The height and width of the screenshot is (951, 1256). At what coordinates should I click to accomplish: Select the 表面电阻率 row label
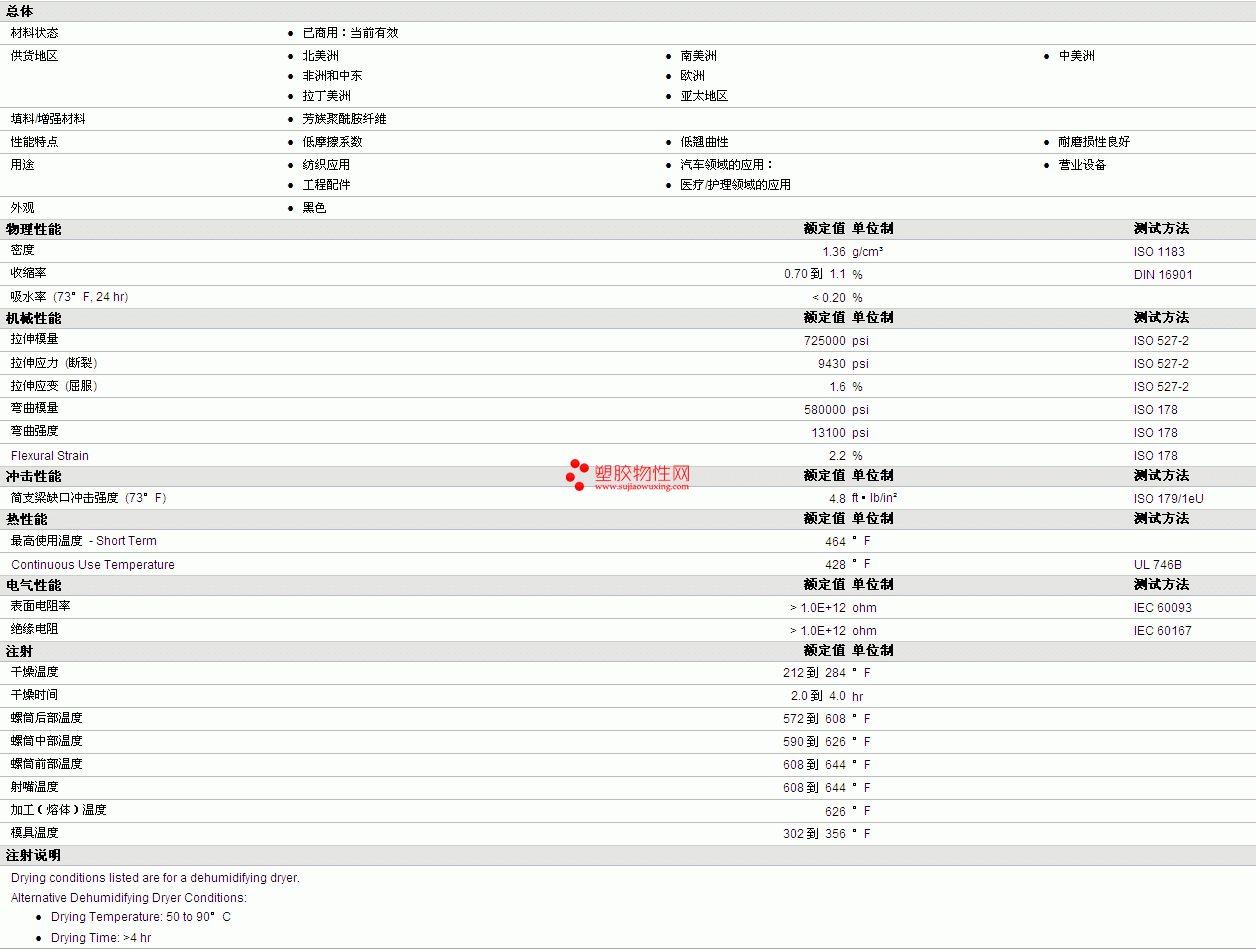pyautogui.click(x=41, y=607)
